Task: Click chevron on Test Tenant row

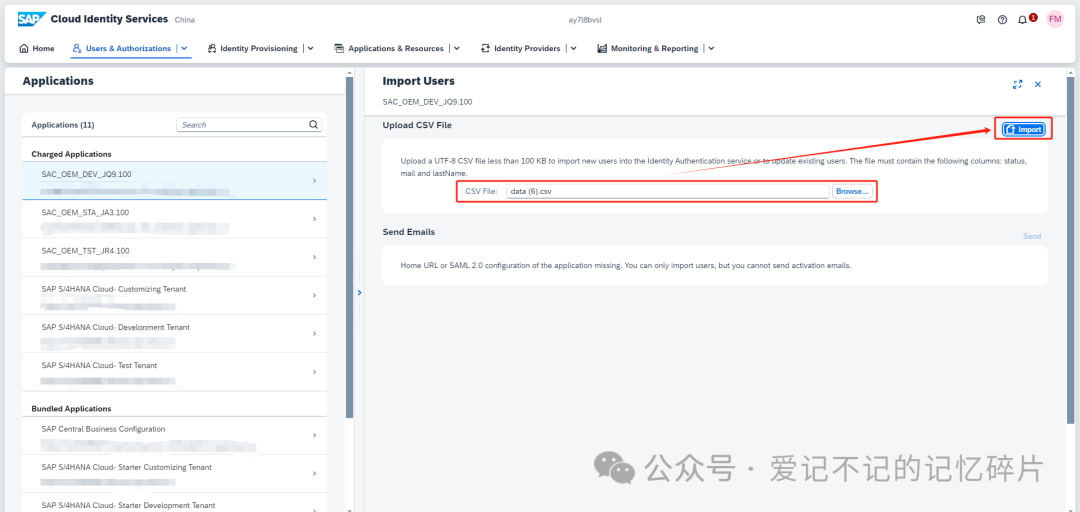Action: [314, 372]
